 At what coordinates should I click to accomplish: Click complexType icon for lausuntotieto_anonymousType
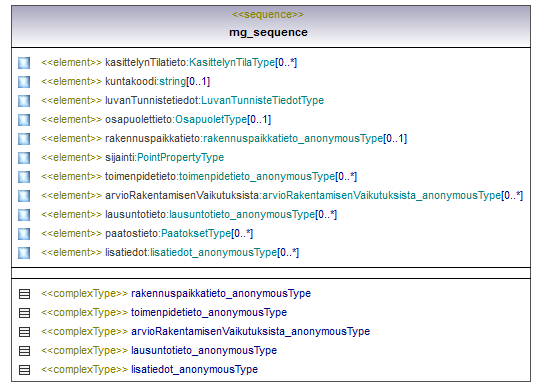24,350
